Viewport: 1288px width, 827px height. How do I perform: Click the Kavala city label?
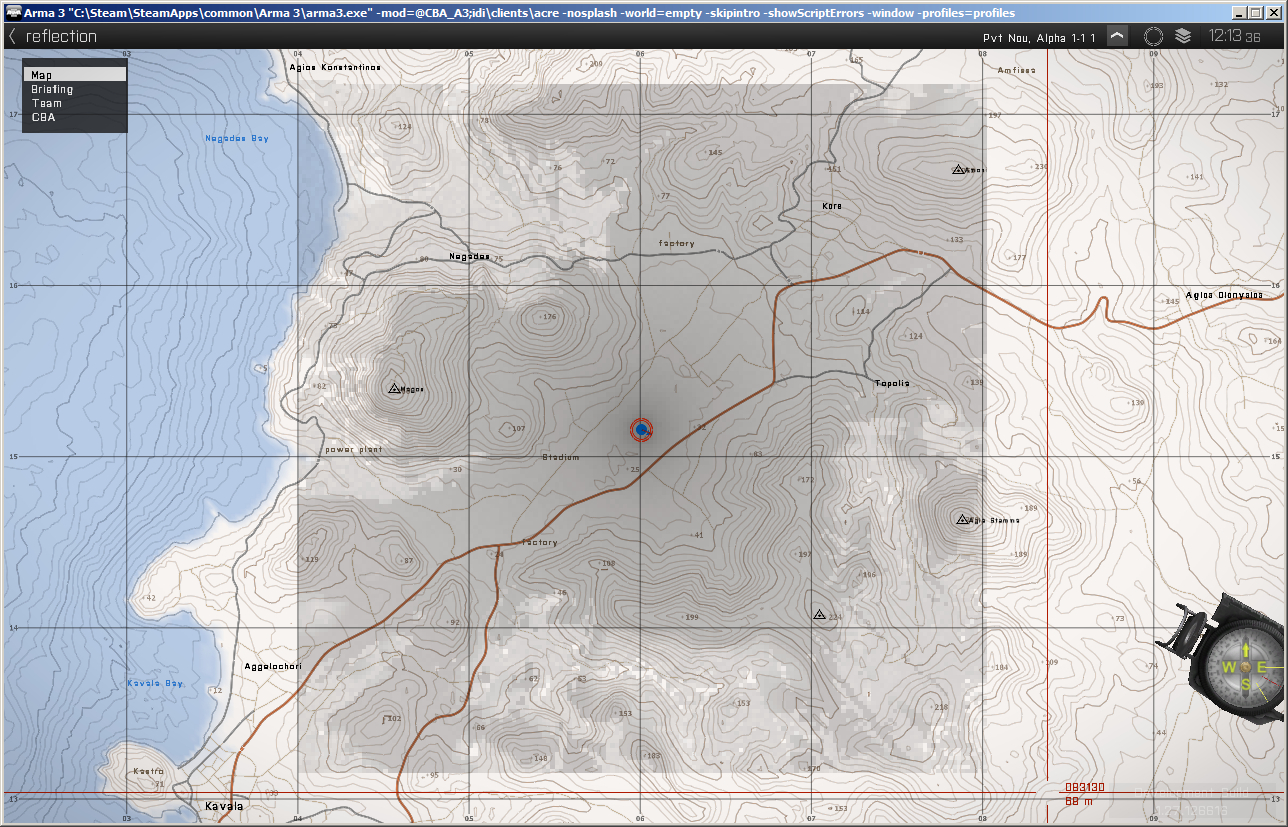pyautogui.click(x=224, y=806)
